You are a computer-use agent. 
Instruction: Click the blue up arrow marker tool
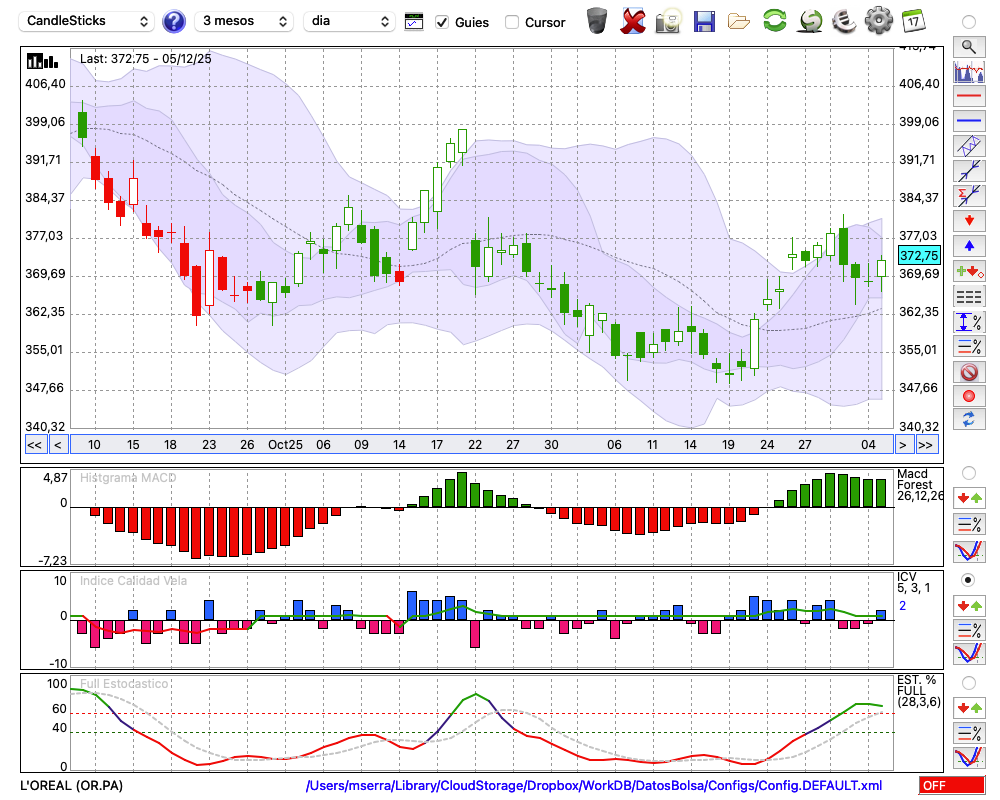point(968,246)
